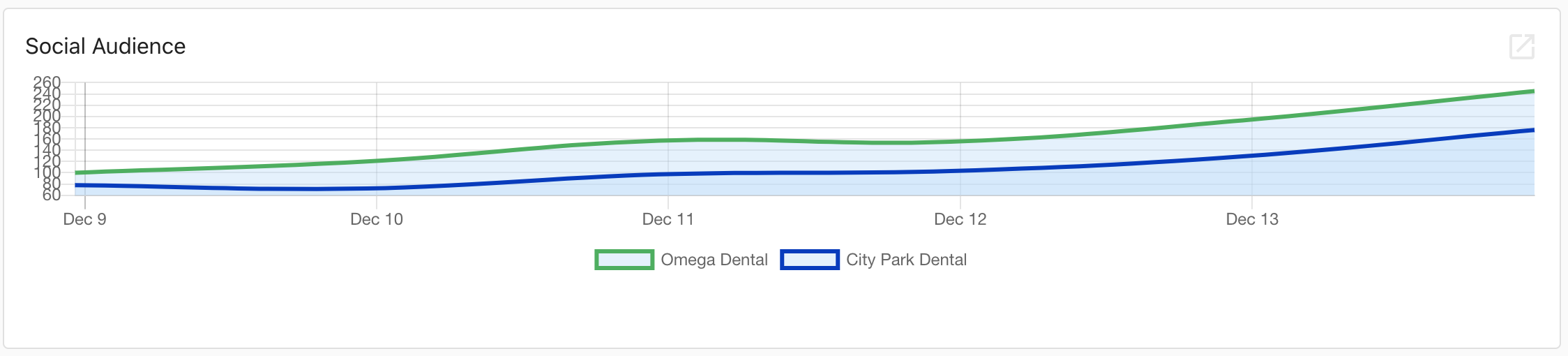This screenshot has height=356, width=1568.
Task: Open the chart in expanded view icon
Action: coord(1522,47)
